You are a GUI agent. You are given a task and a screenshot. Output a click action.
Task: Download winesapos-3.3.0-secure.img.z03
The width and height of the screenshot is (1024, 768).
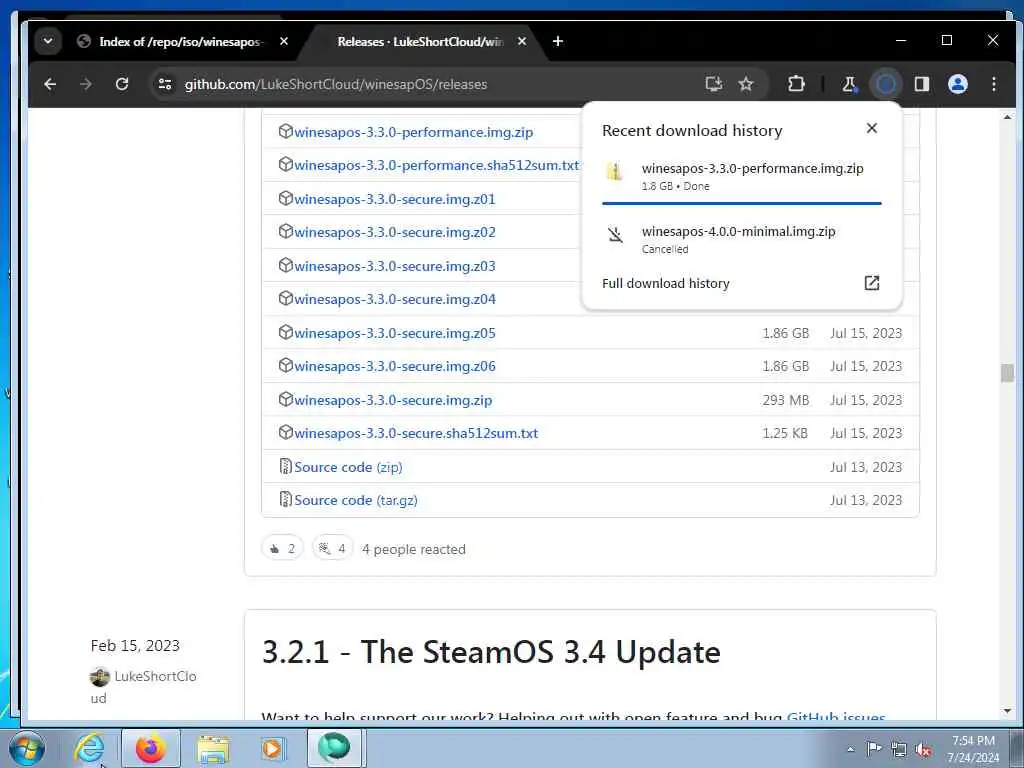[394, 266]
